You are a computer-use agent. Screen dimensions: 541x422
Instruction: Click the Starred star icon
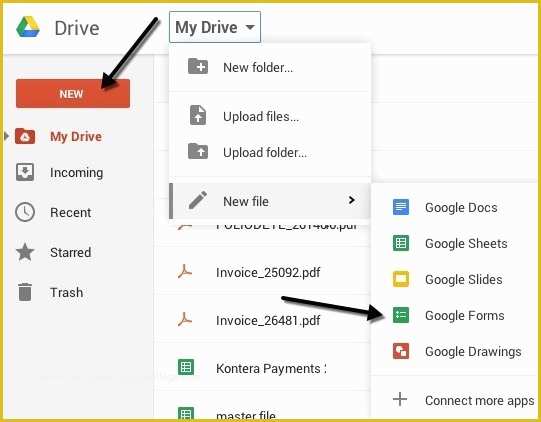pyautogui.click(x=25, y=252)
